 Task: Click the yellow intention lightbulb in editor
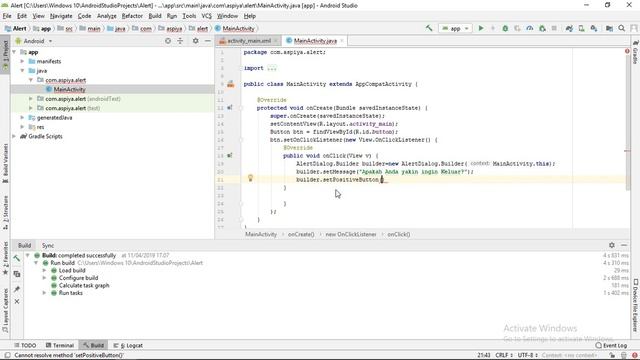(251, 178)
